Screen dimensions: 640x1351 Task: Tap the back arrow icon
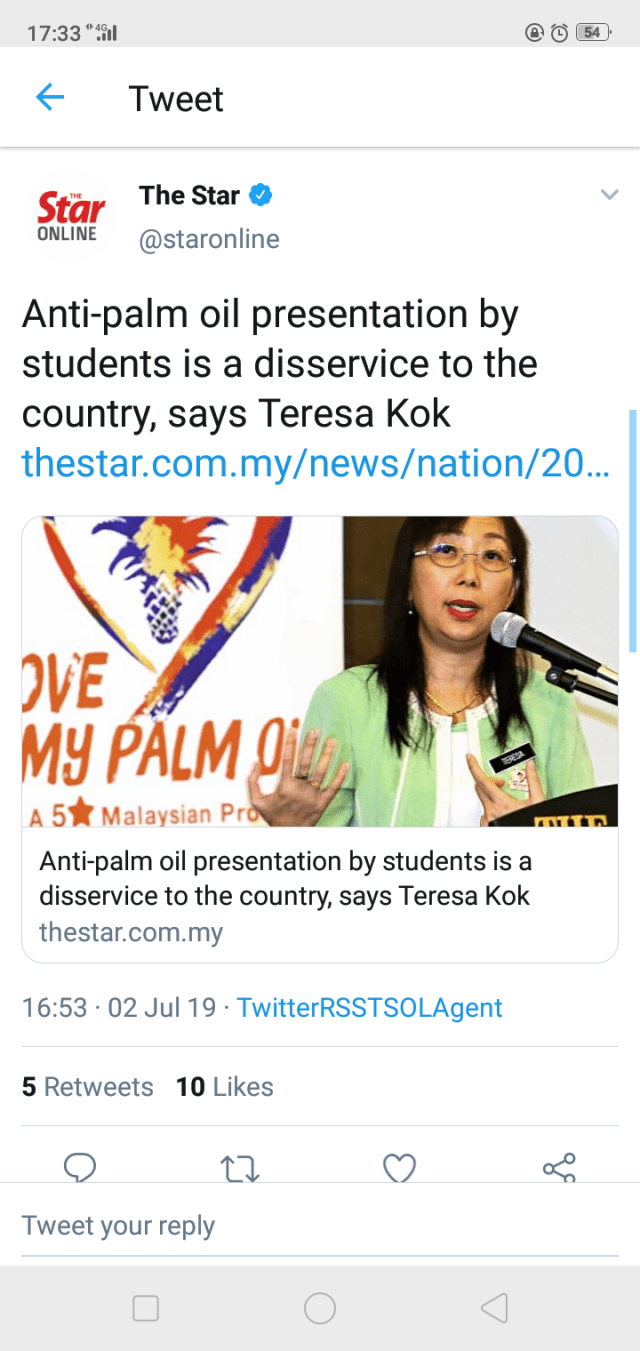(49, 98)
